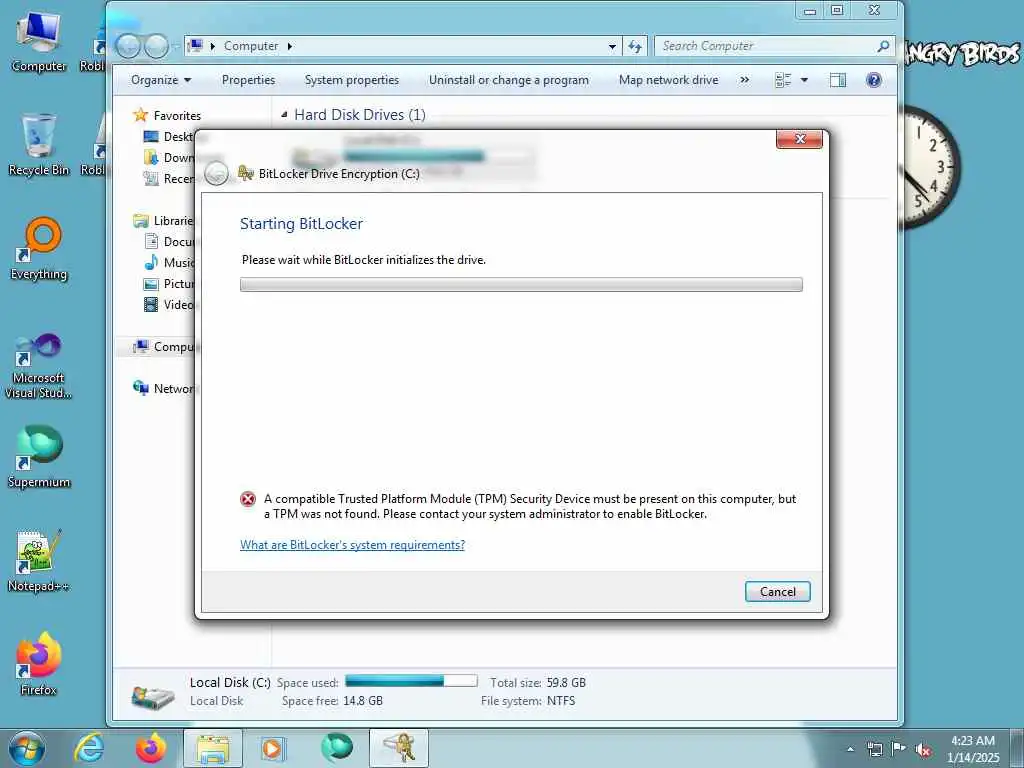Show more toolbar commands chevron

click(x=744, y=80)
